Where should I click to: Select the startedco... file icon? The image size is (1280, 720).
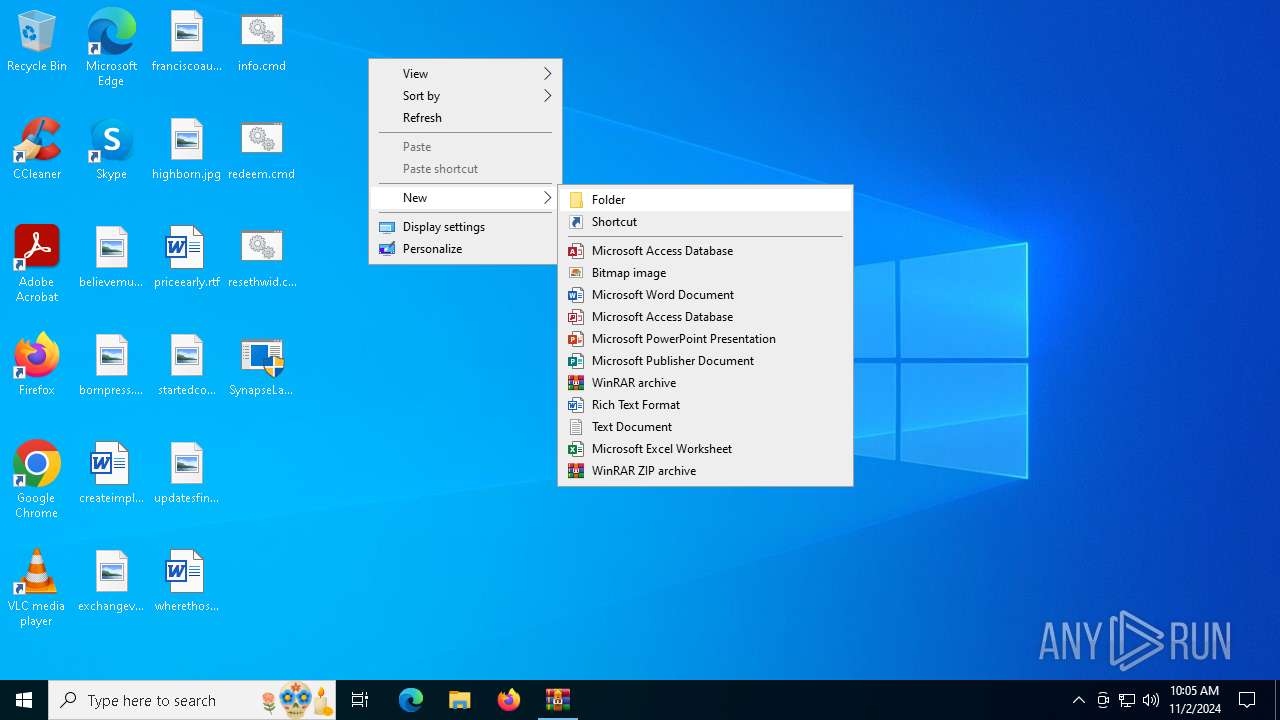(186, 366)
